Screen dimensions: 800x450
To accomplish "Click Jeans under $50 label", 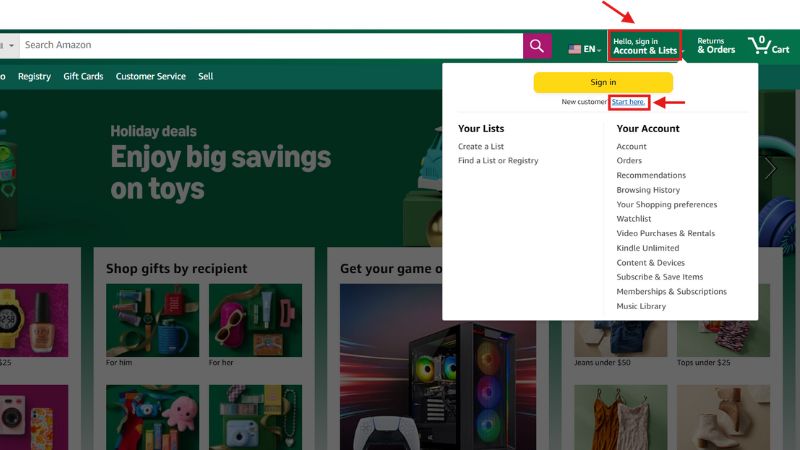I will tap(602, 363).
